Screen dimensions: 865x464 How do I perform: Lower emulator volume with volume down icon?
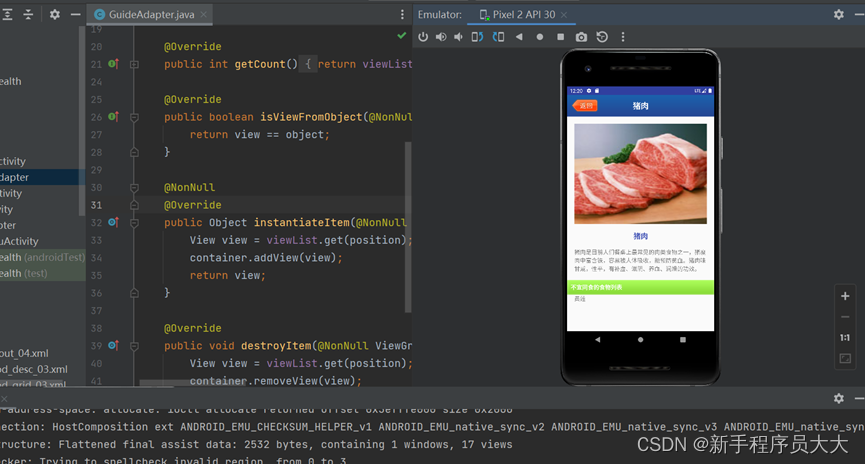coord(458,37)
